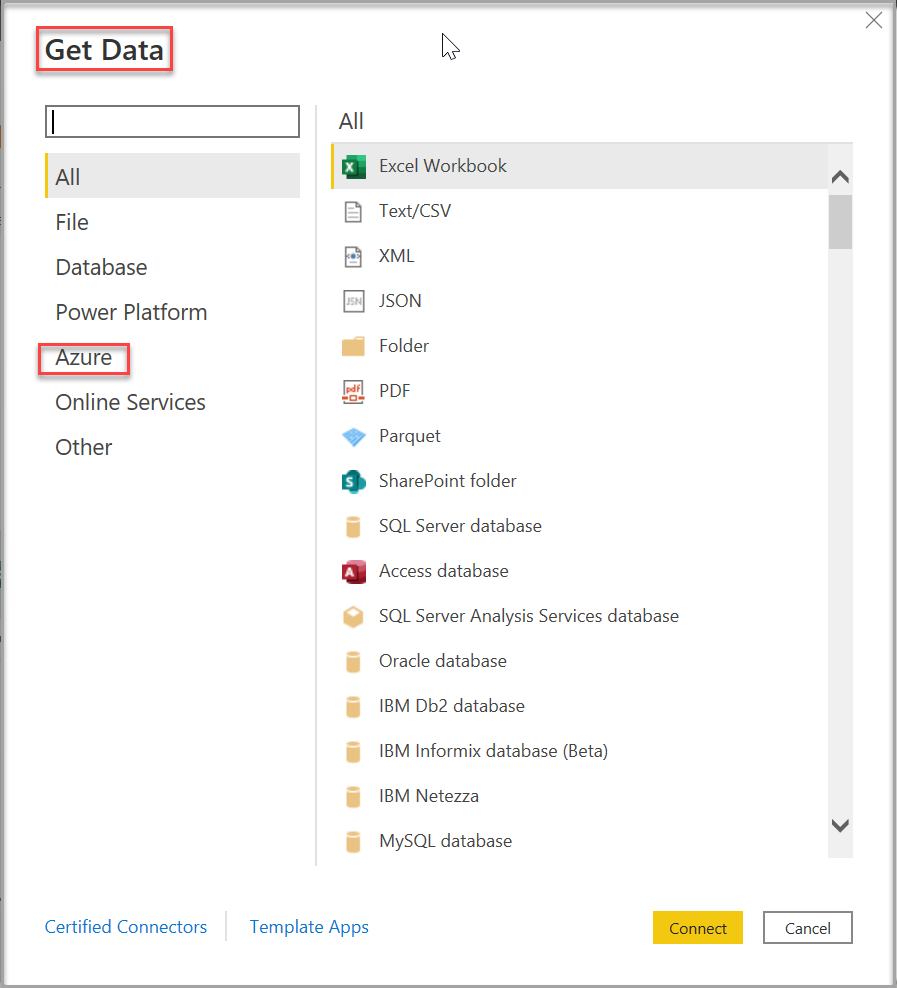Click the SQL Server database icon
The height and width of the screenshot is (988, 897).
point(353,527)
